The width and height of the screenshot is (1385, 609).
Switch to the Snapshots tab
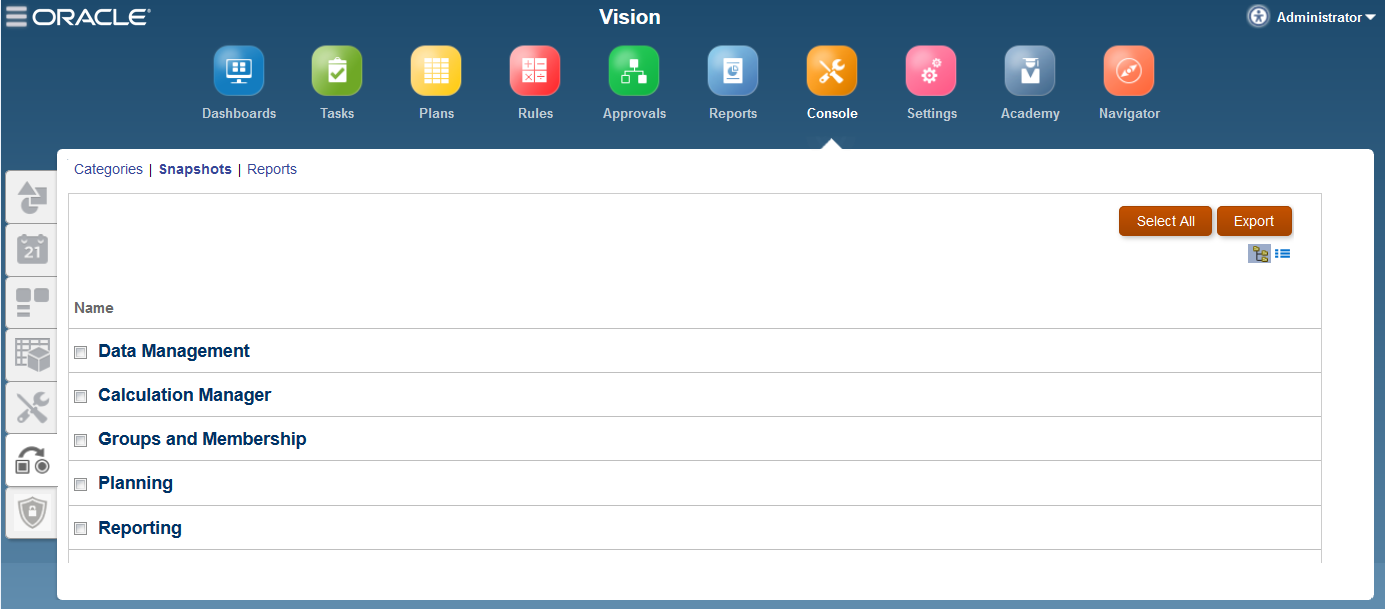(x=195, y=169)
